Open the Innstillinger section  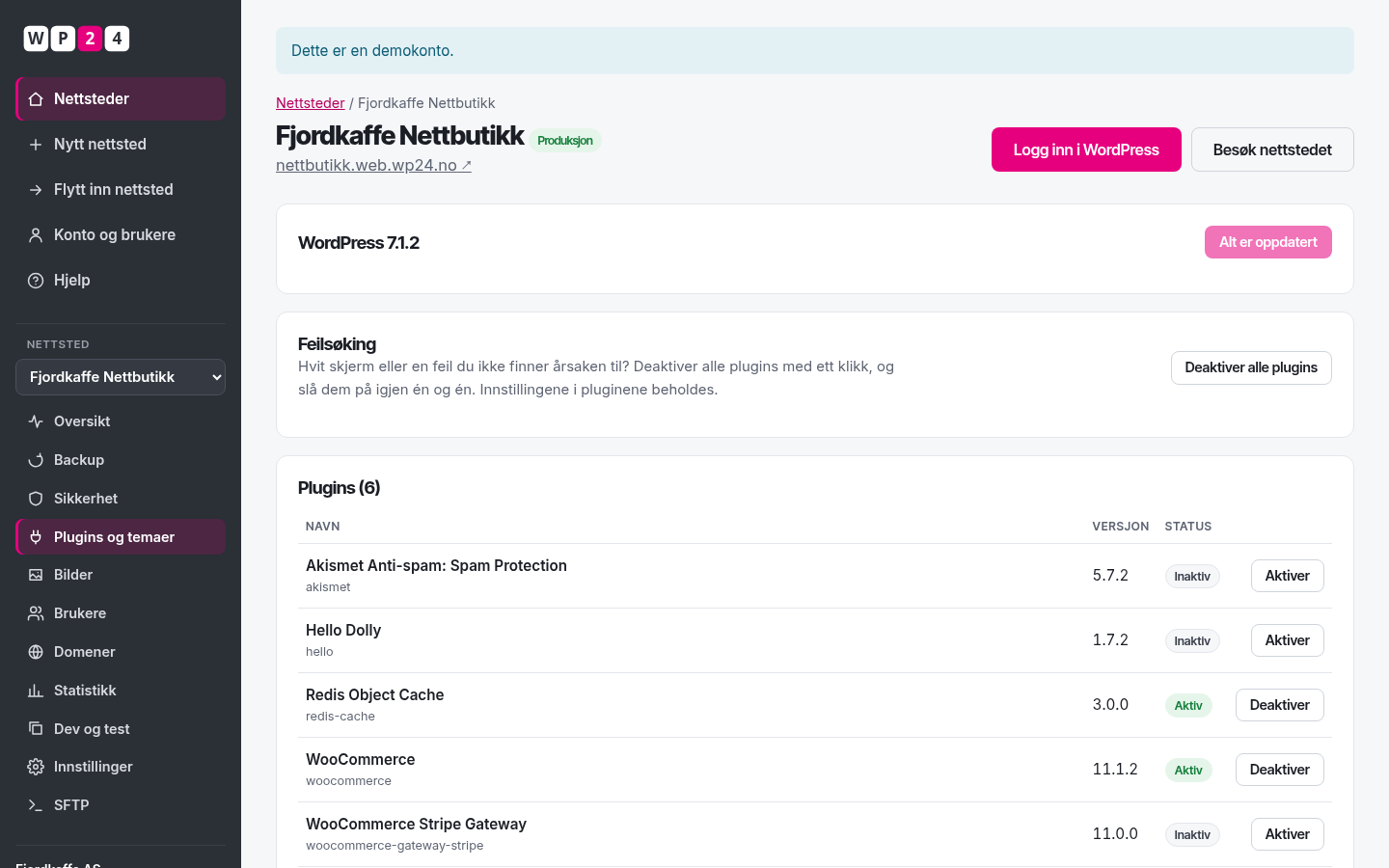(121, 767)
